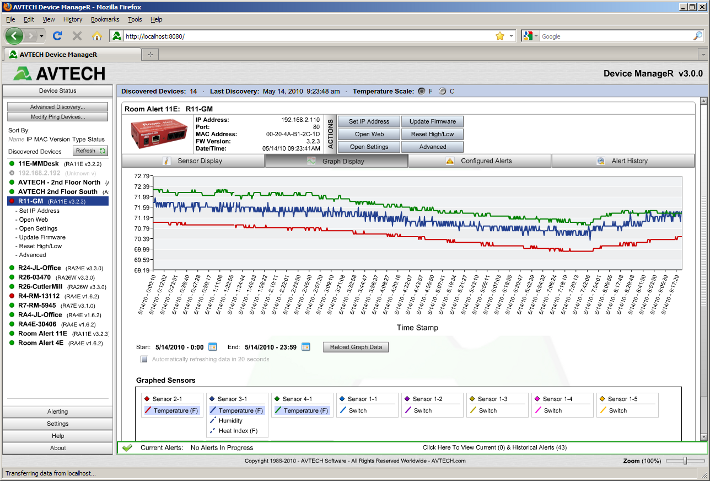Click the blue diamond icon of Sensor 3-1

212,399
